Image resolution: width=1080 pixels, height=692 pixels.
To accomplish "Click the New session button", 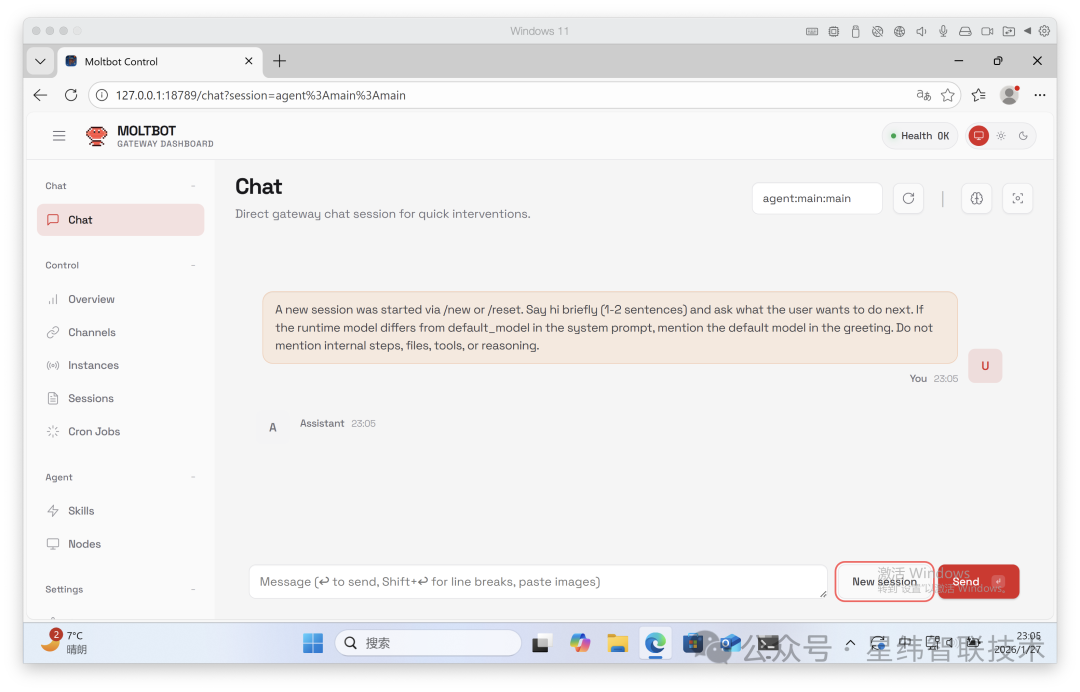I will point(884,581).
